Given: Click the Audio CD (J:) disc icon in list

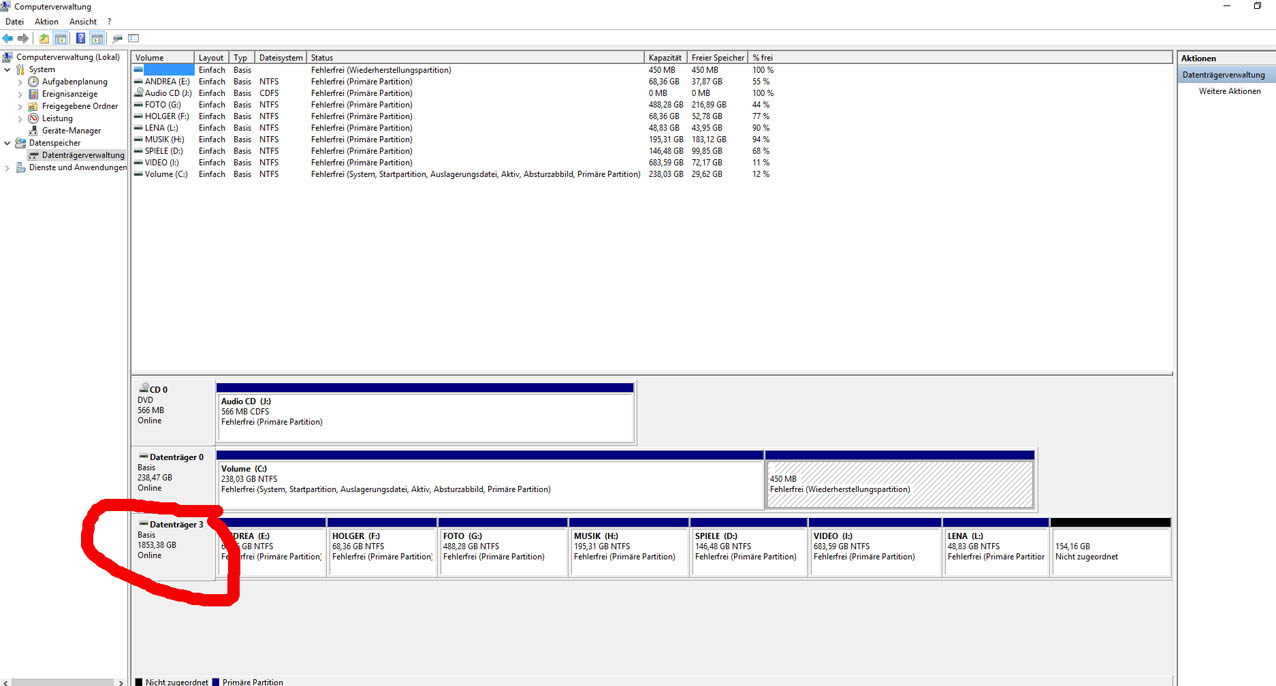Looking at the screenshot, I should [x=139, y=93].
